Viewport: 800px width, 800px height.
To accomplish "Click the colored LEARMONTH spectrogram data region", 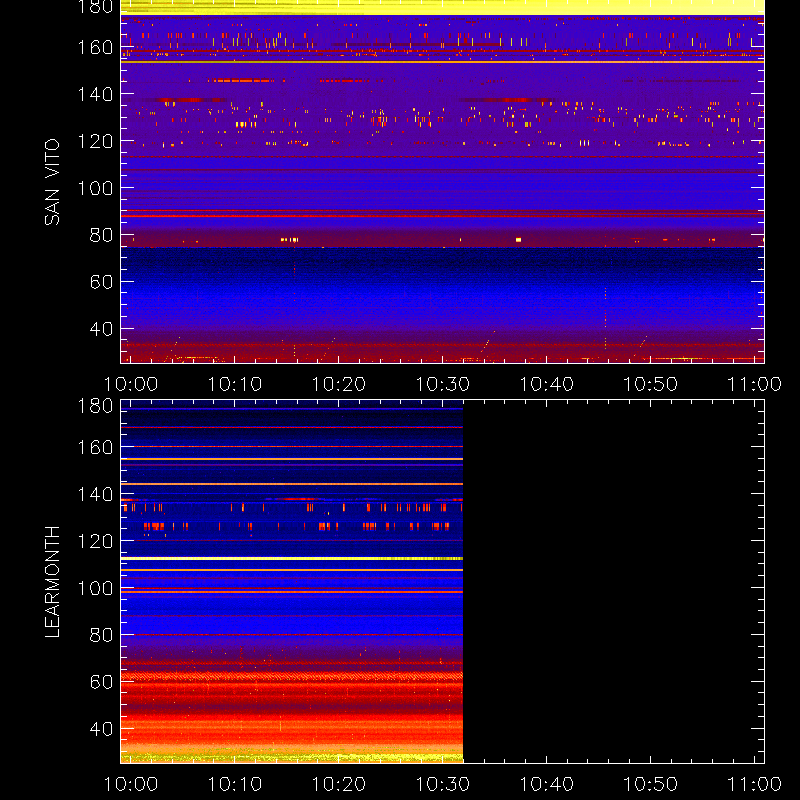I will 292,582.
